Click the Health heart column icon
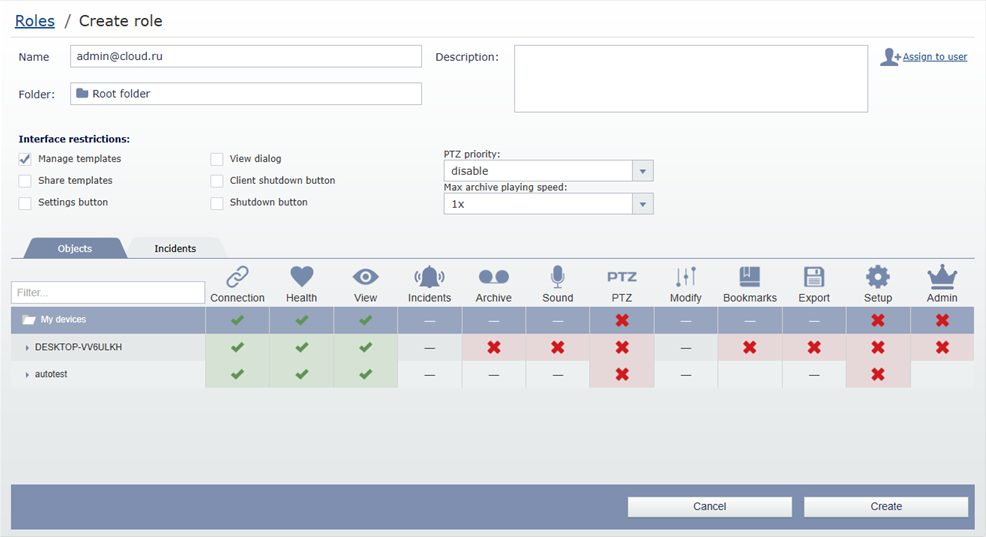The height and width of the screenshot is (537, 986). click(x=301, y=277)
